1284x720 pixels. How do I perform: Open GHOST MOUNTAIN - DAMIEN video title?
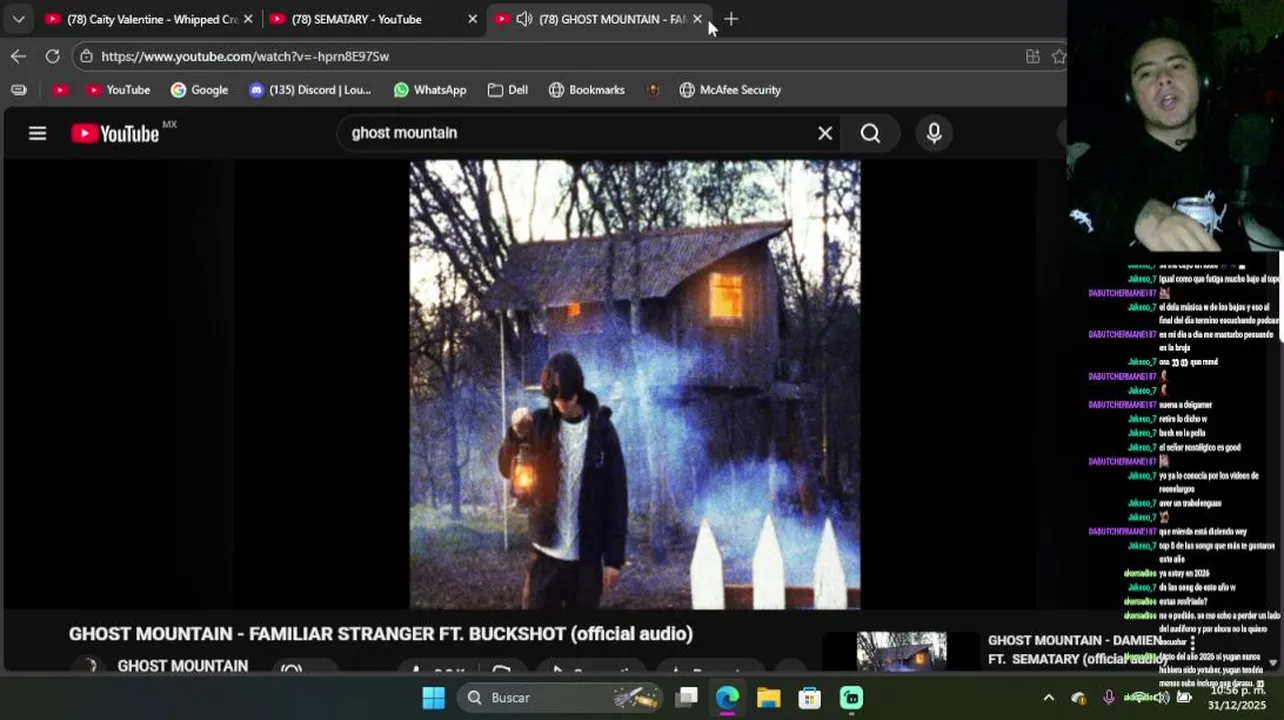point(1075,649)
